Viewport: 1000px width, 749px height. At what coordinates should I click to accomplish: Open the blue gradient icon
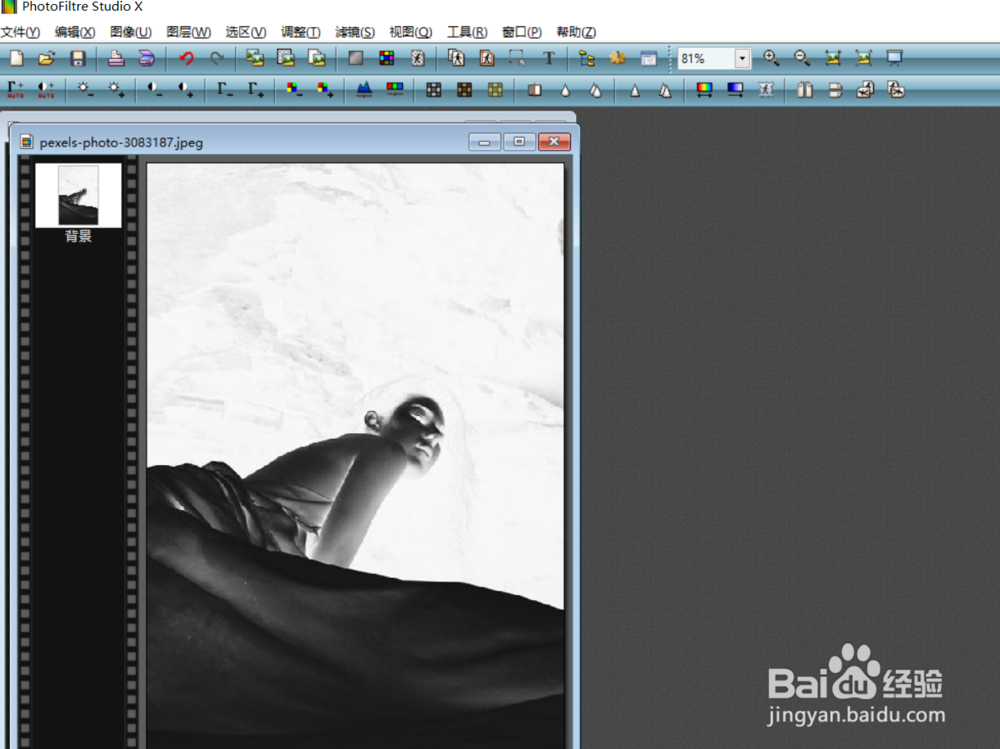735,90
